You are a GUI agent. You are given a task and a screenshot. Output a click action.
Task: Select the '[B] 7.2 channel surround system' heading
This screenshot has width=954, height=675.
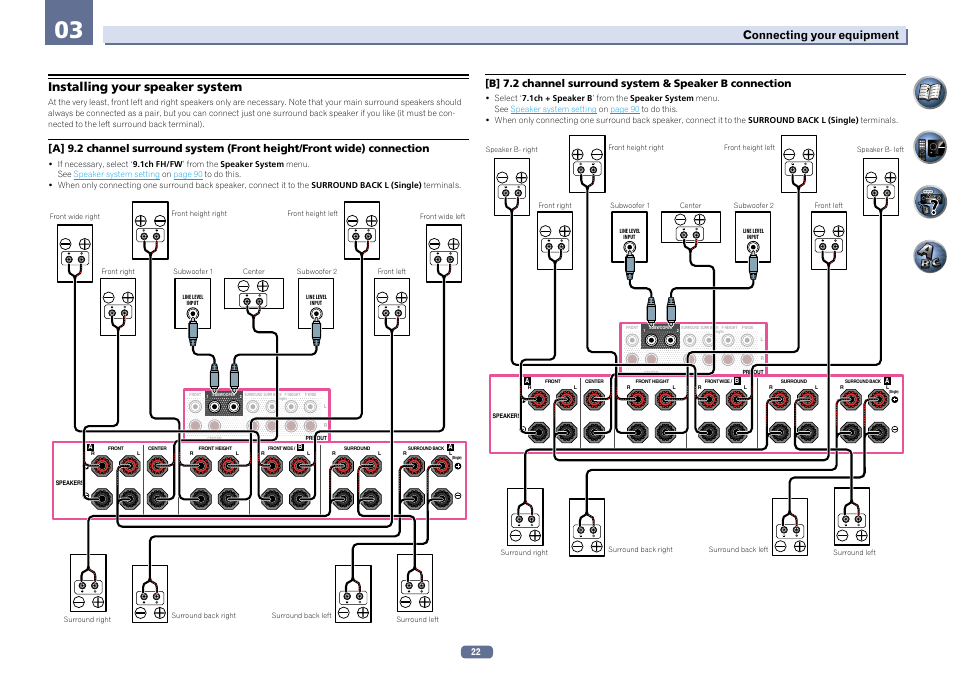(638, 83)
